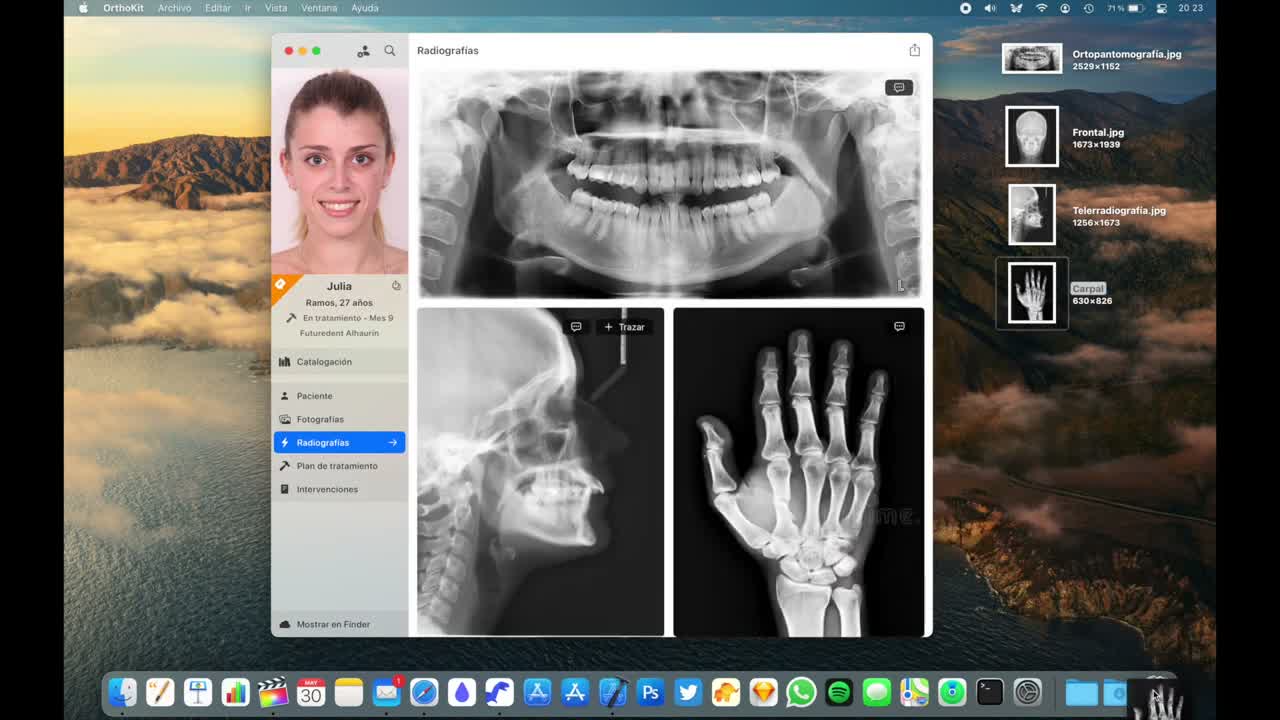This screenshot has width=1280, height=720.
Task: Select the hand carpal radiograph image
Action: click(799, 471)
